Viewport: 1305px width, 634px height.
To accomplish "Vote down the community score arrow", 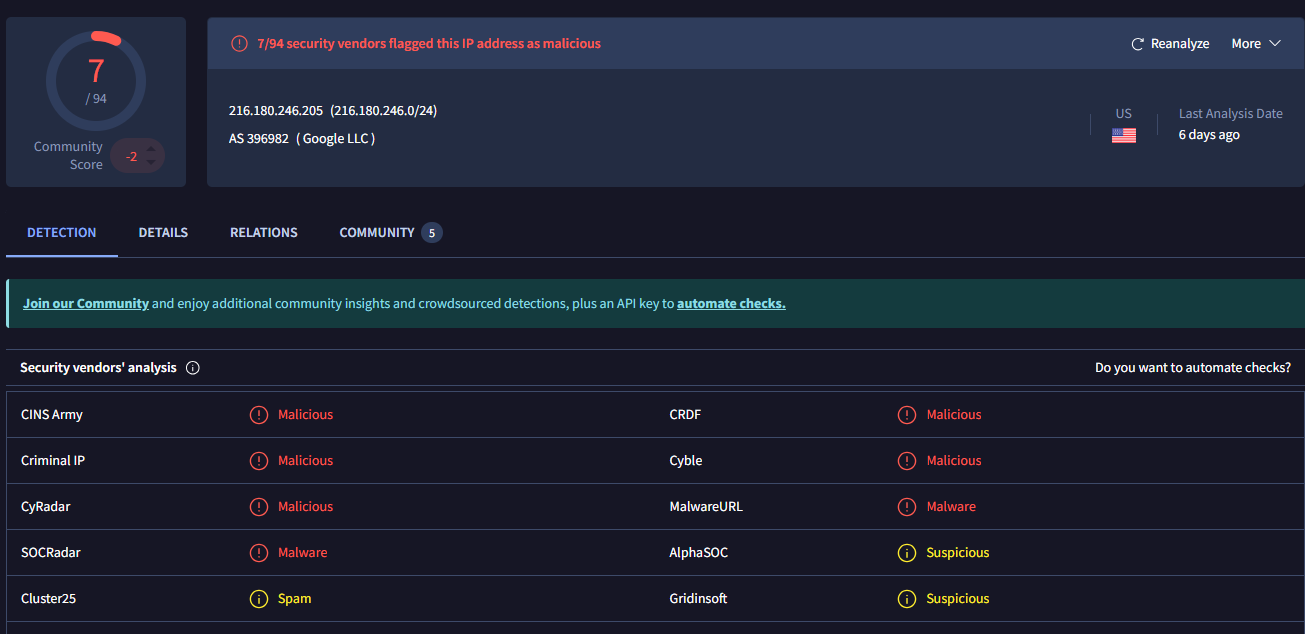I will click(x=151, y=162).
